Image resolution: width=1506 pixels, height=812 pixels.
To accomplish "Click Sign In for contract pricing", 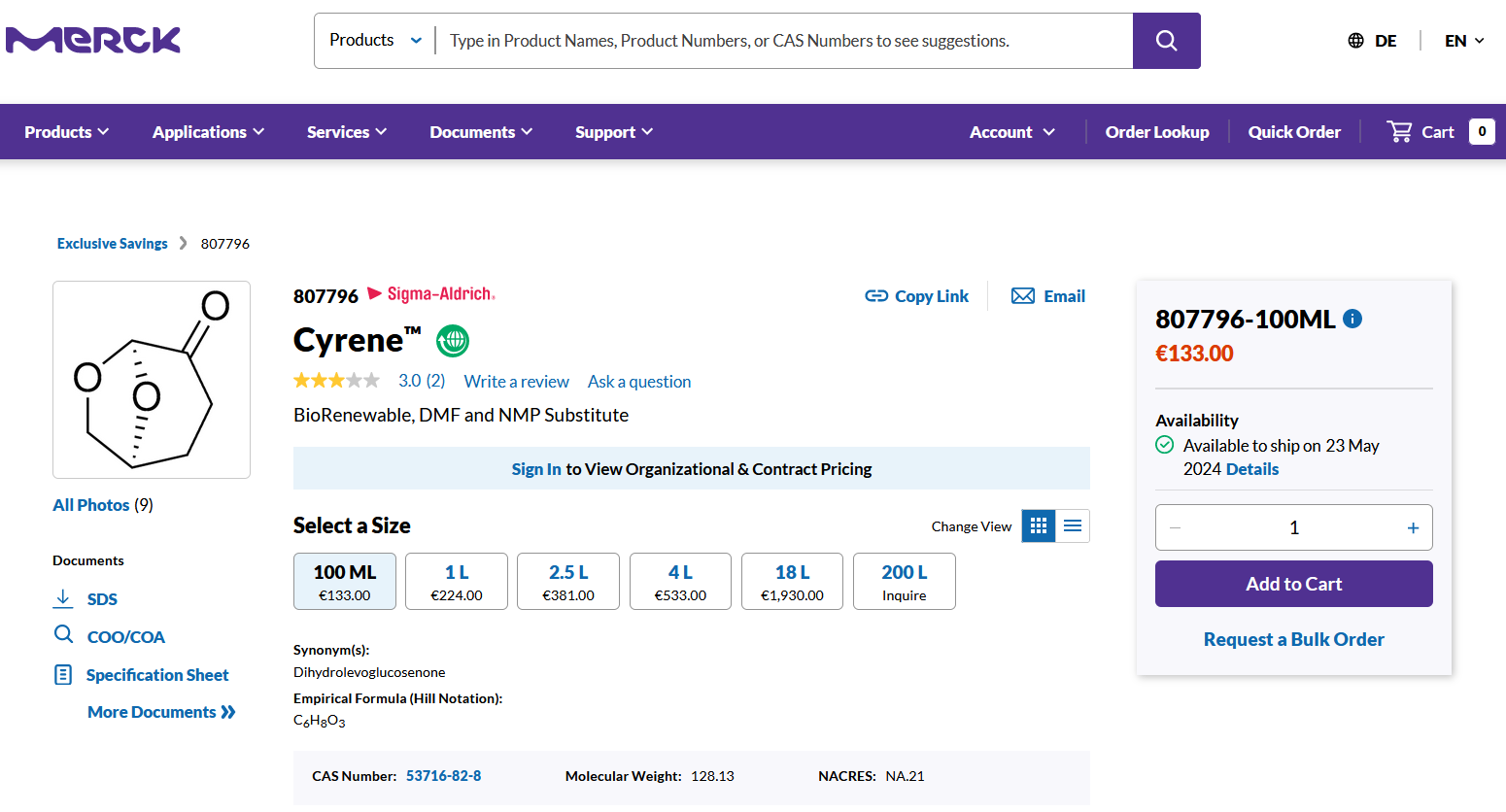I will pyautogui.click(x=536, y=469).
